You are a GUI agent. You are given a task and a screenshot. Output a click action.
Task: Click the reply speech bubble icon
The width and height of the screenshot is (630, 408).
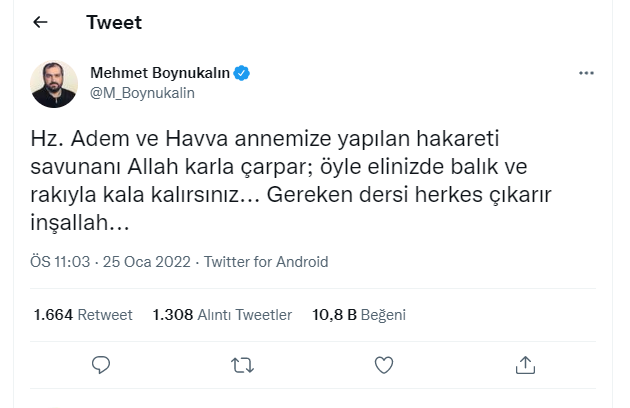click(99, 365)
